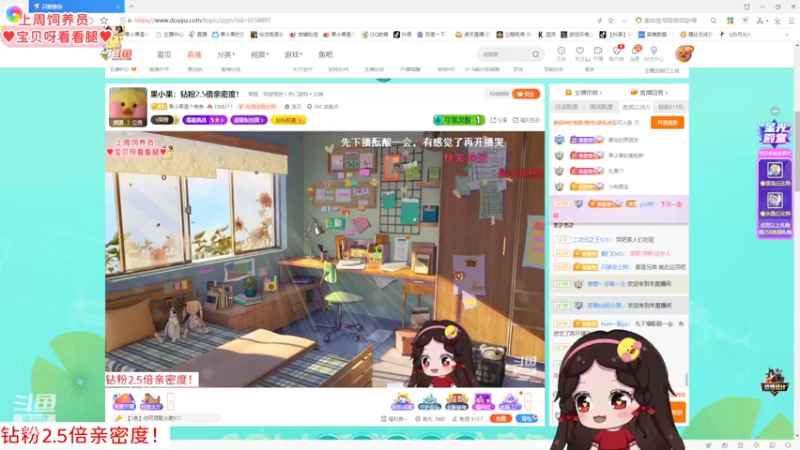Open the purple star-rating pill badge
Image resolution: width=800 pixels, height=450 pixels.
coord(205,120)
